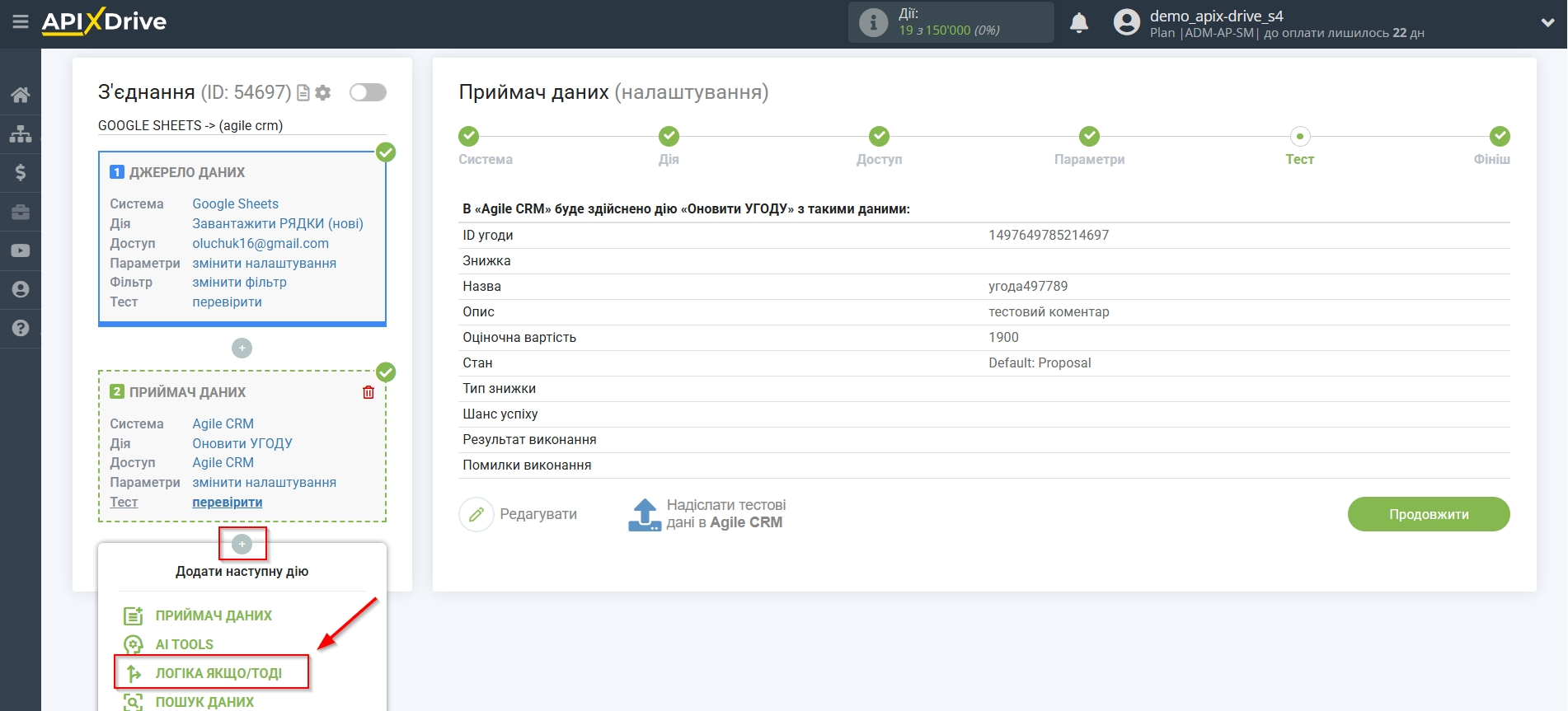
Task: Open the notifications bell
Action: 1078,23
